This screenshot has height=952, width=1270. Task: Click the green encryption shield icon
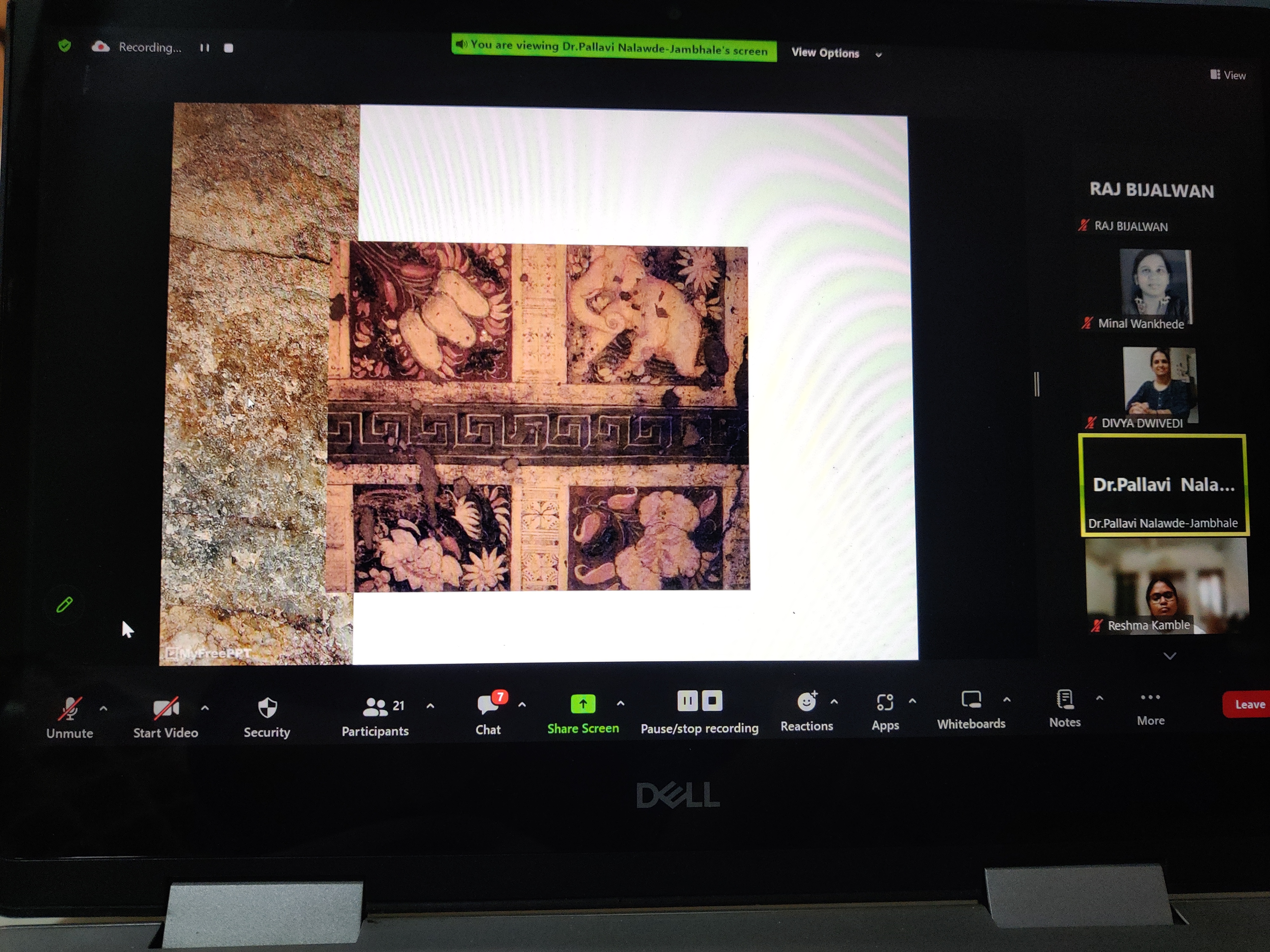[x=65, y=46]
